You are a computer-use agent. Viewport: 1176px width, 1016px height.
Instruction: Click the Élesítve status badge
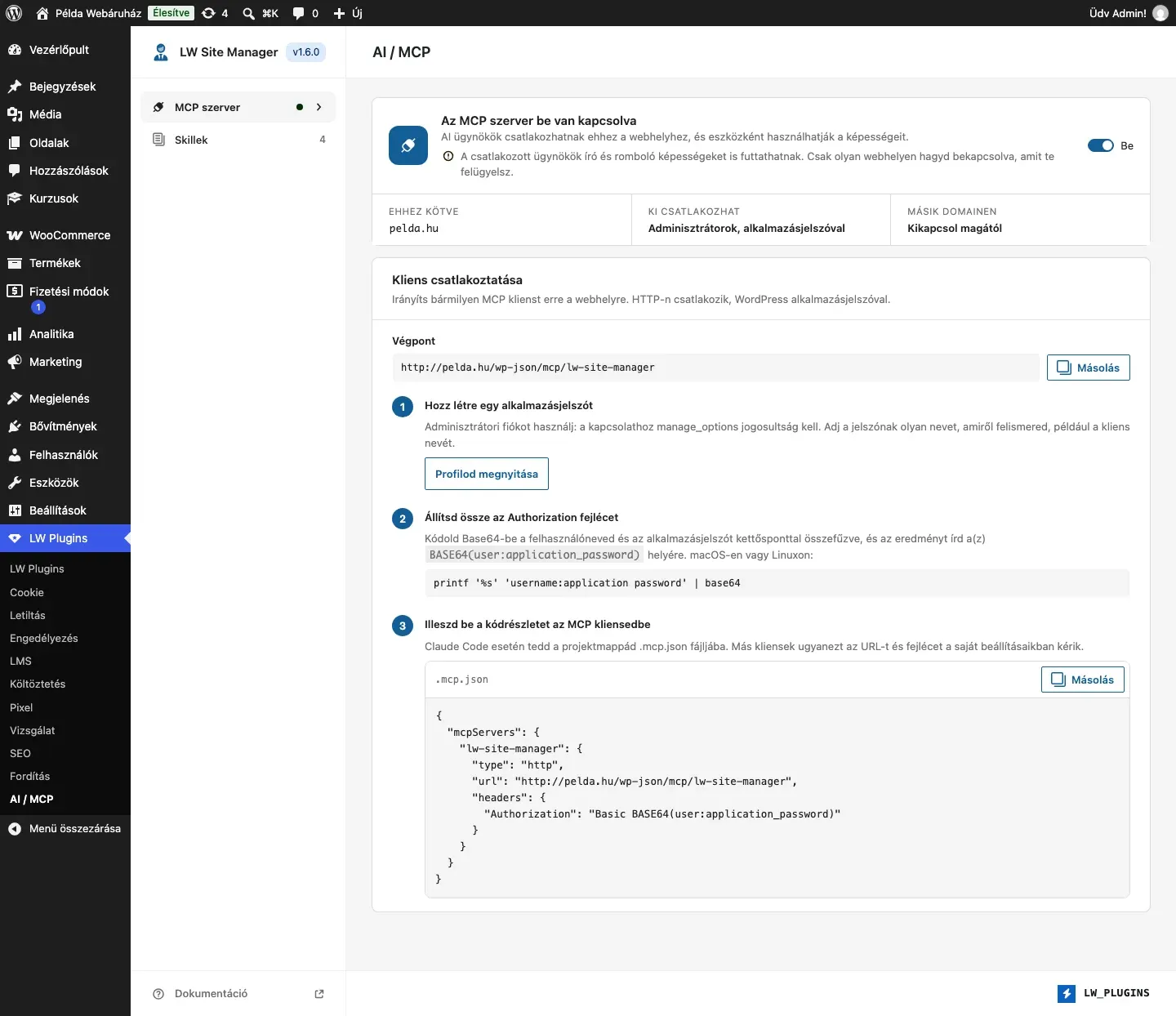(171, 13)
